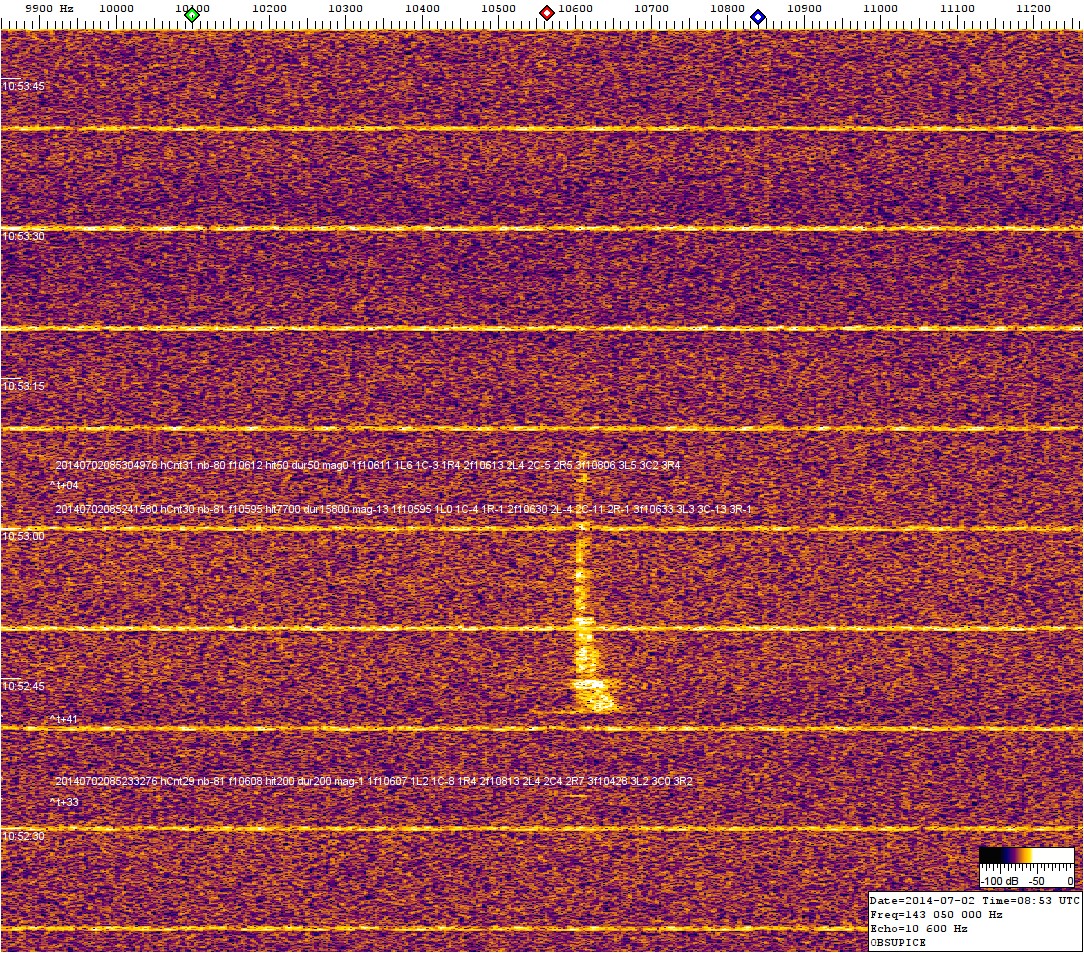This screenshot has width=1084, height=953.
Task: Select the red diamond frequency marker
Action: point(547,14)
